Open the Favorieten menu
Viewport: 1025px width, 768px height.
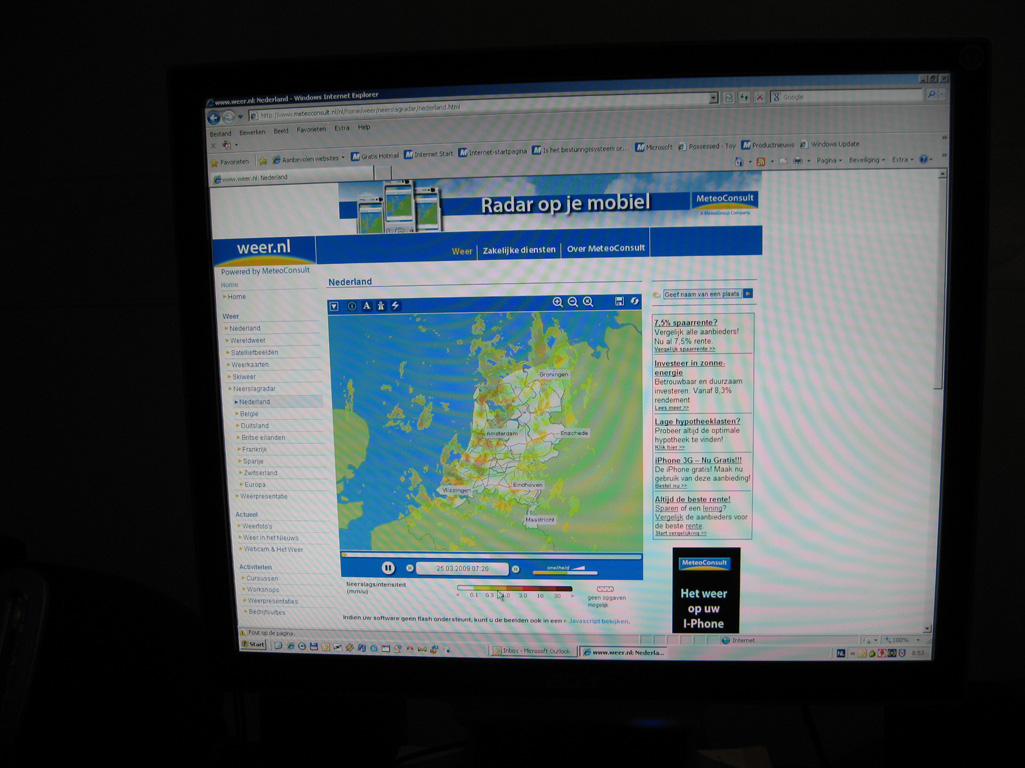coord(311,129)
